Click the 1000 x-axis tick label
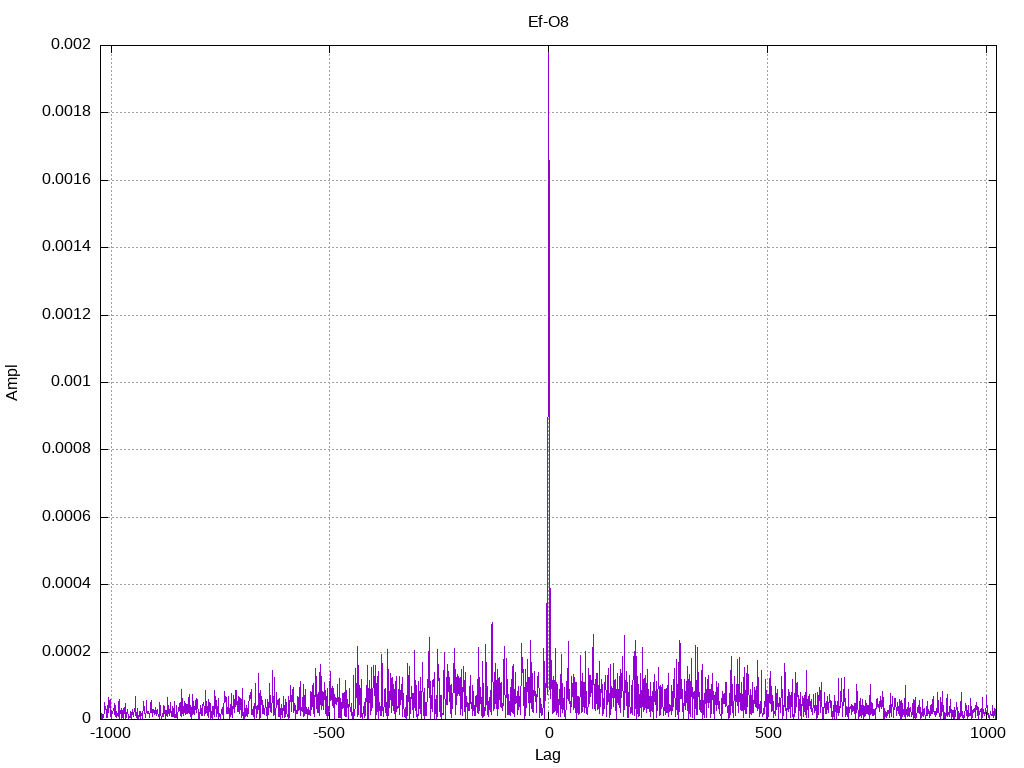Screen dimensions: 1024x768 point(987,734)
